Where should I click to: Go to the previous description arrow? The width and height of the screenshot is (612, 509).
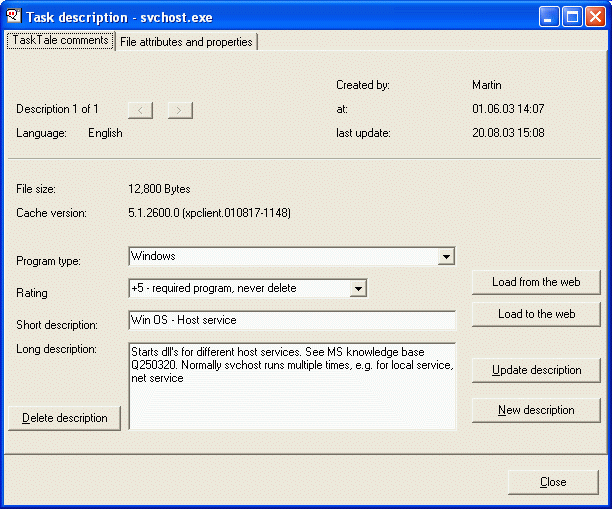(x=141, y=109)
